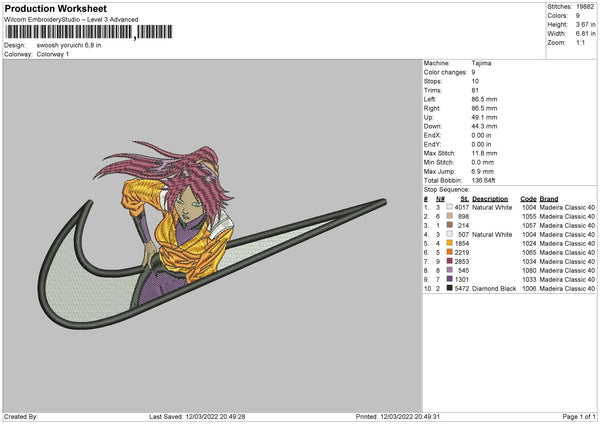Click the 'St.' column header
The height and width of the screenshot is (424, 600).
(465, 199)
